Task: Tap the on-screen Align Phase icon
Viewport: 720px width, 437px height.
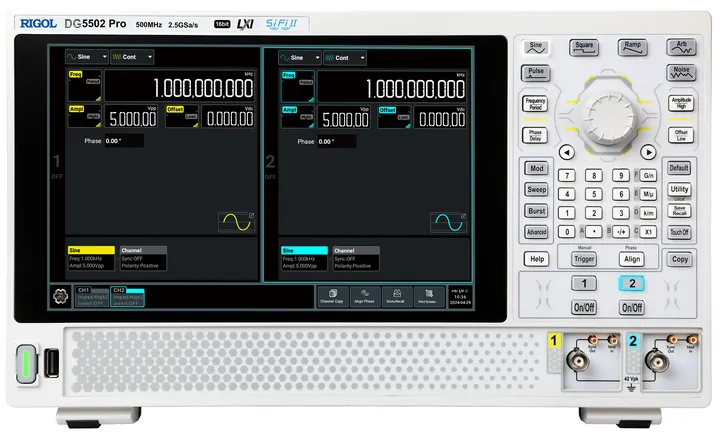Action: 365,297
